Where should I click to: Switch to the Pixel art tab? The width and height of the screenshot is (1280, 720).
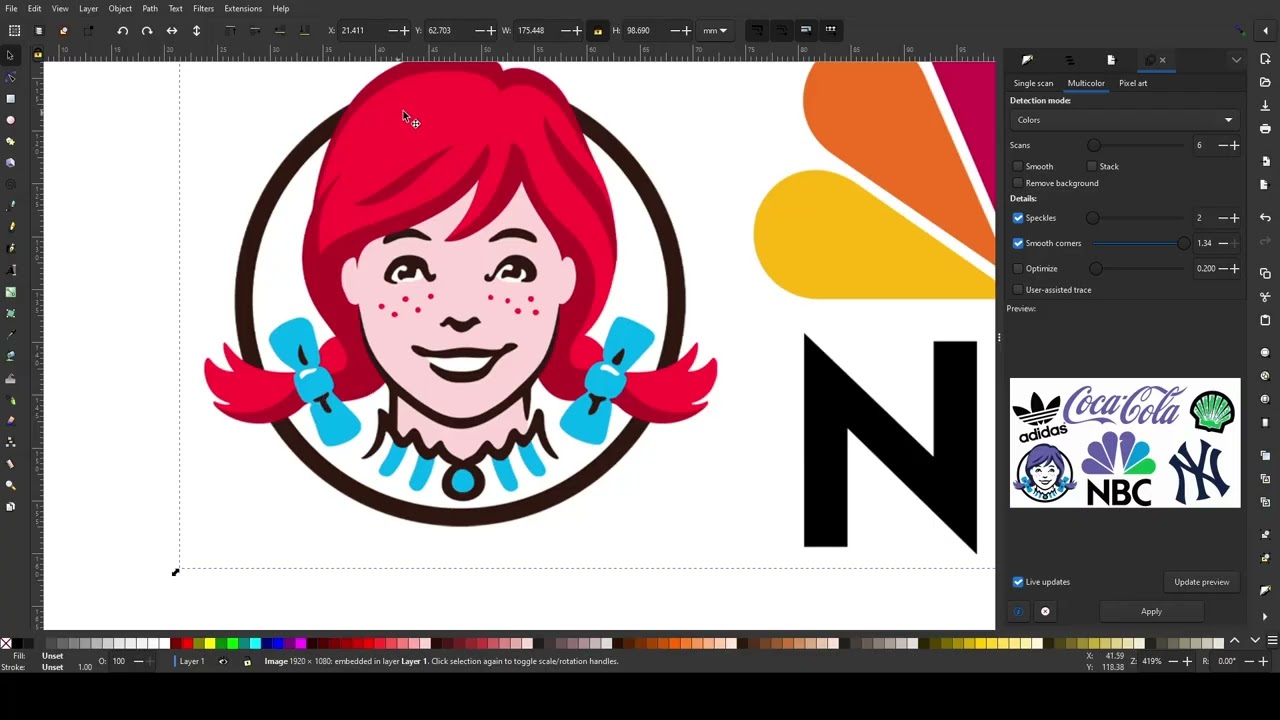(x=1133, y=83)
